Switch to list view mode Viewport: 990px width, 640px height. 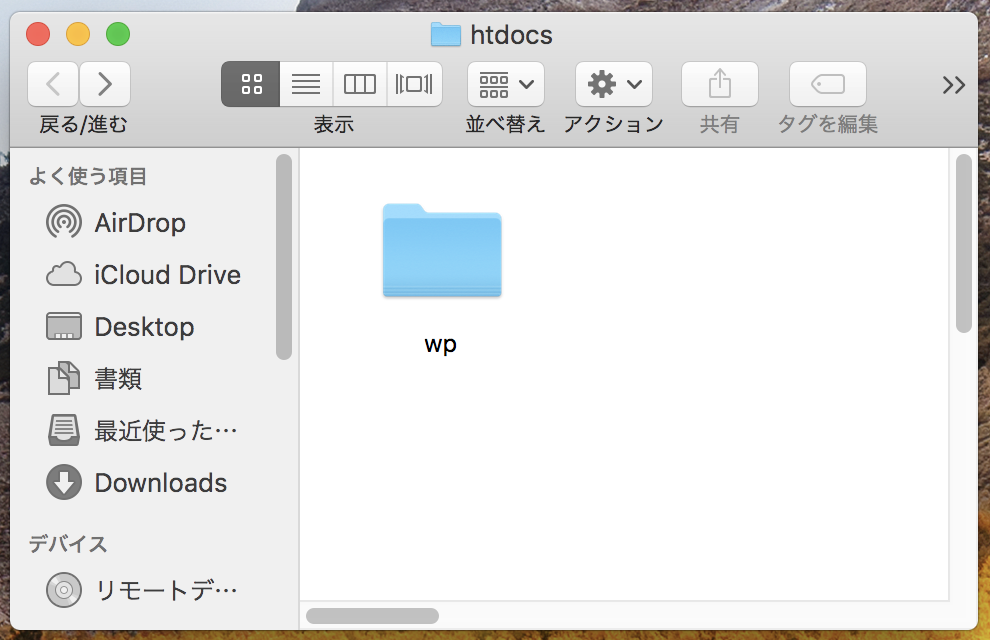(305, 85)
